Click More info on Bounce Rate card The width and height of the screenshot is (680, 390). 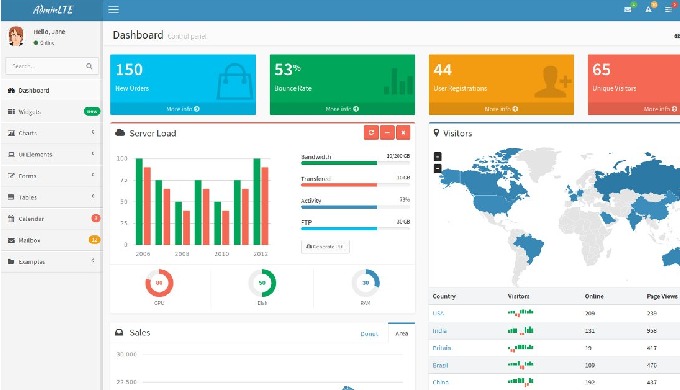(x=342, y=109)
